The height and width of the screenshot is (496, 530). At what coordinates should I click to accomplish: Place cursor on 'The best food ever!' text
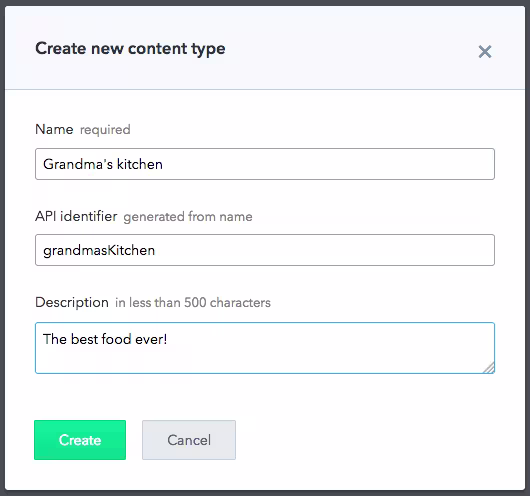105,339
